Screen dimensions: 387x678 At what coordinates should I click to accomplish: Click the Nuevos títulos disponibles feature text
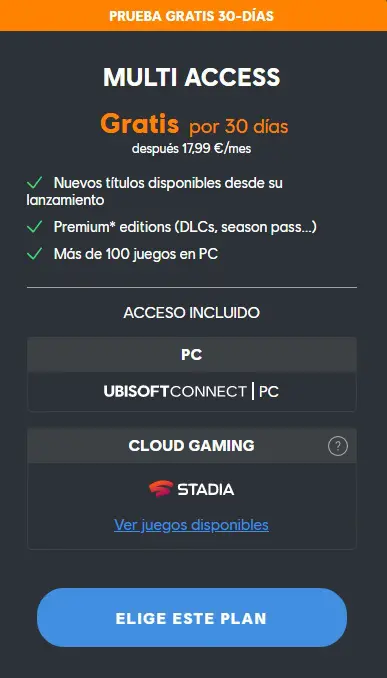pos(154,192)
